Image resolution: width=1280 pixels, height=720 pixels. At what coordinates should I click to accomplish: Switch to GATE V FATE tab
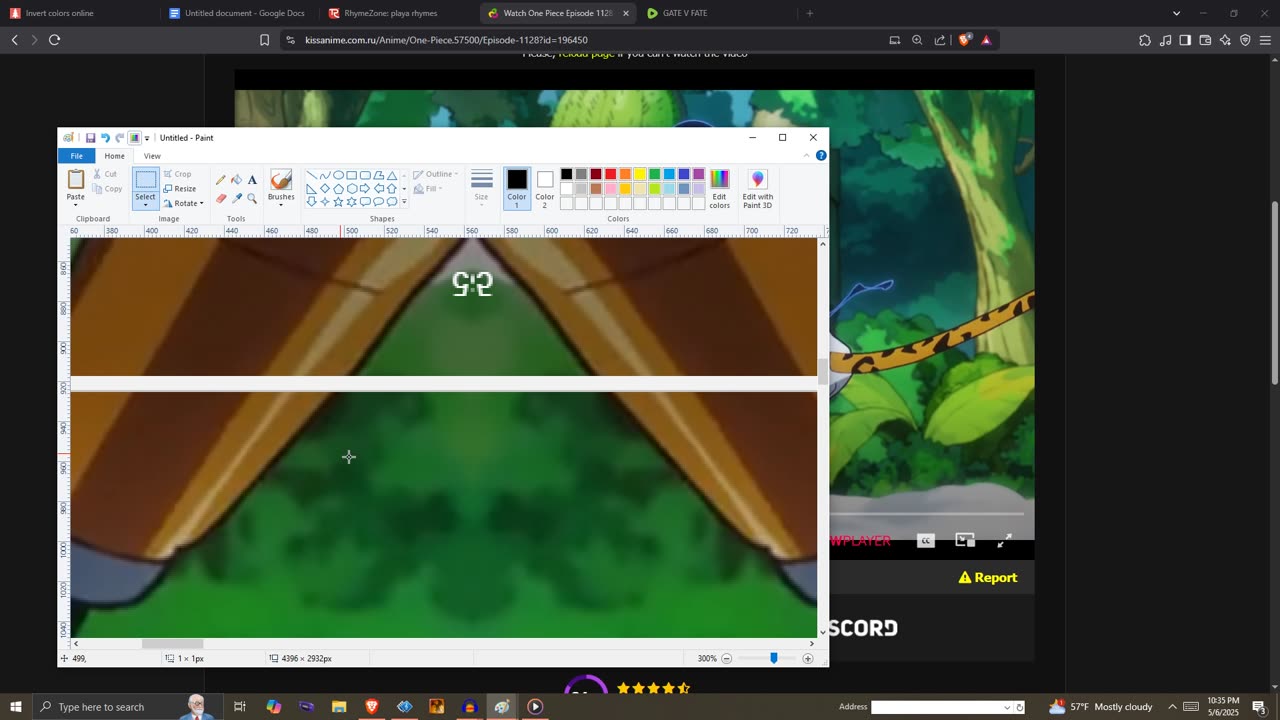pyautogui.click(x=715, y=13)
